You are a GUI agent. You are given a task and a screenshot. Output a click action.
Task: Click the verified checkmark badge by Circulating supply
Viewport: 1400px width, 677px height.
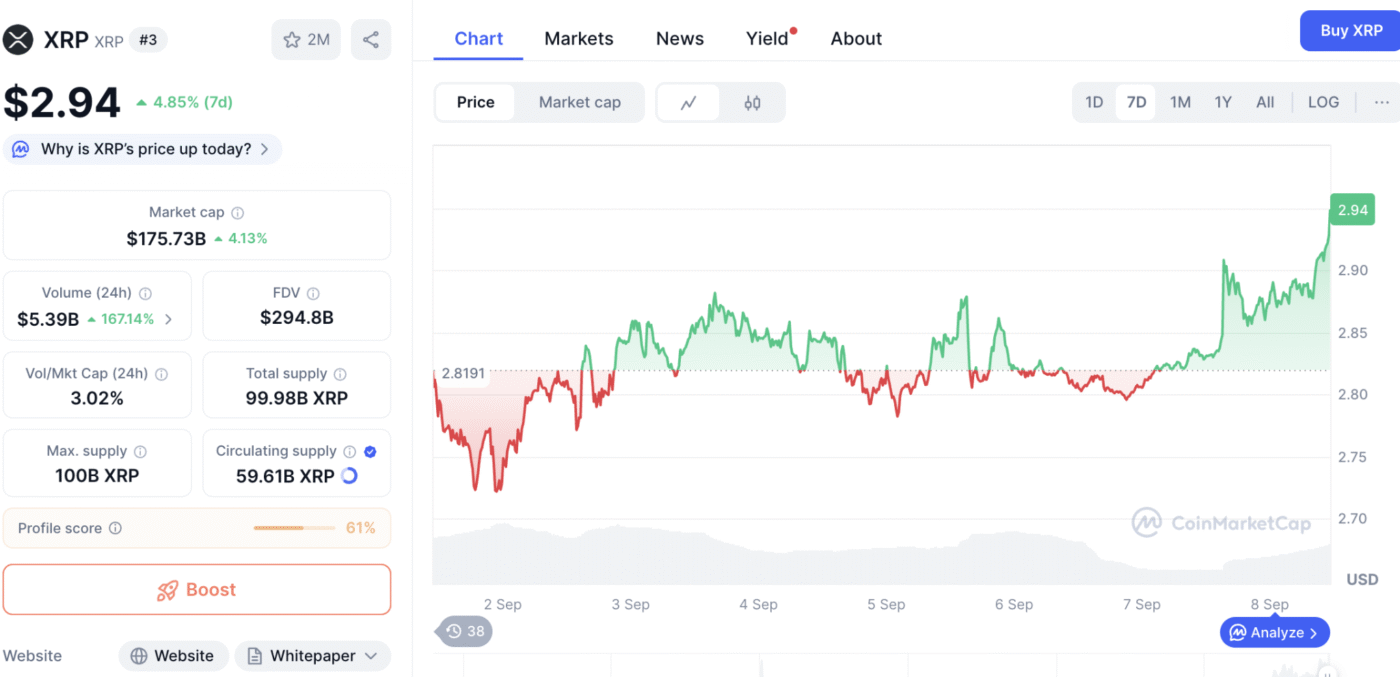click(370, 452)
